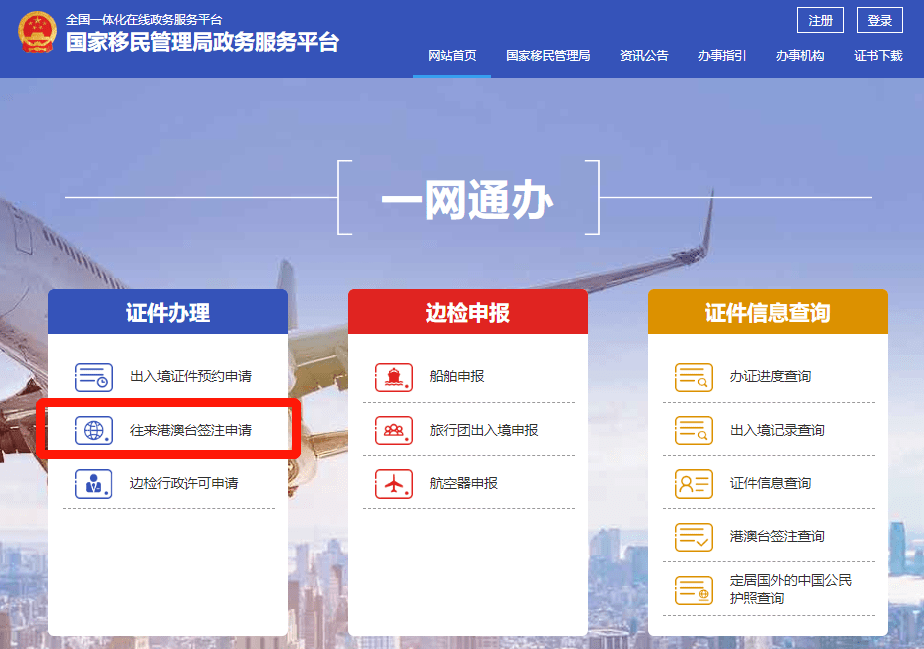Click the ship icon for 船舶申报
The width and height of the screenshot is (924, 649).
394,377
